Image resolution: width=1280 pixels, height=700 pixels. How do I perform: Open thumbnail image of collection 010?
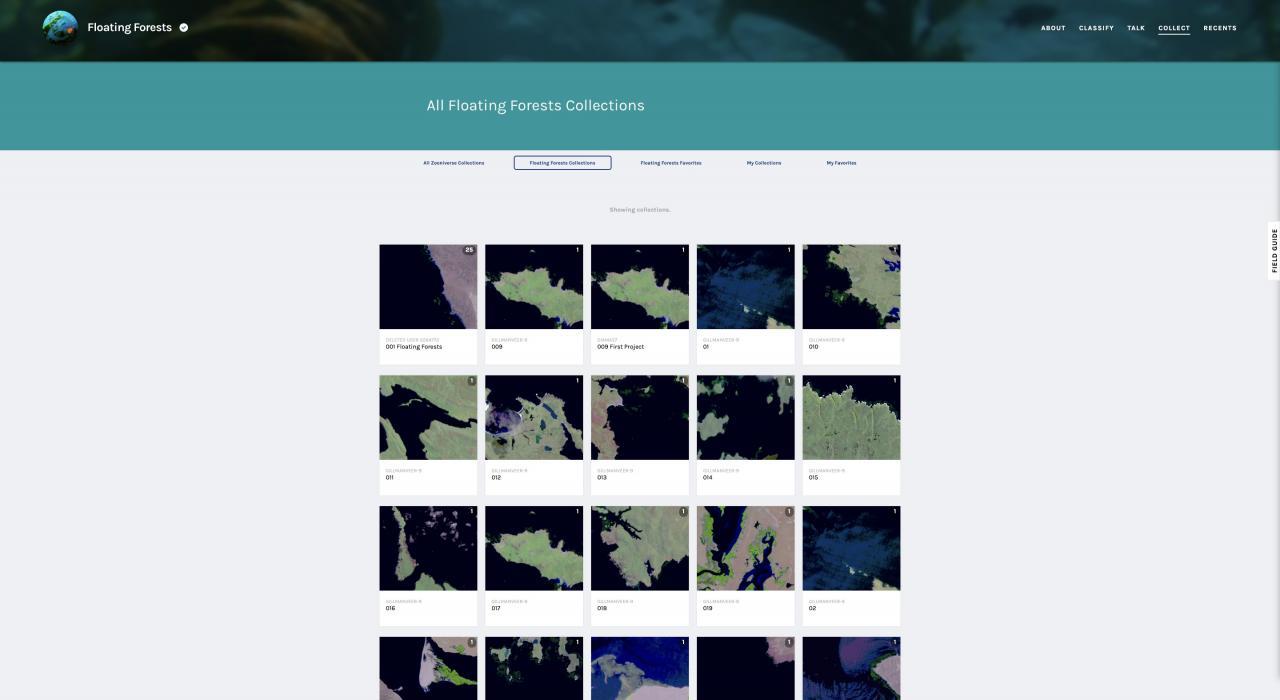pos(851,287)
